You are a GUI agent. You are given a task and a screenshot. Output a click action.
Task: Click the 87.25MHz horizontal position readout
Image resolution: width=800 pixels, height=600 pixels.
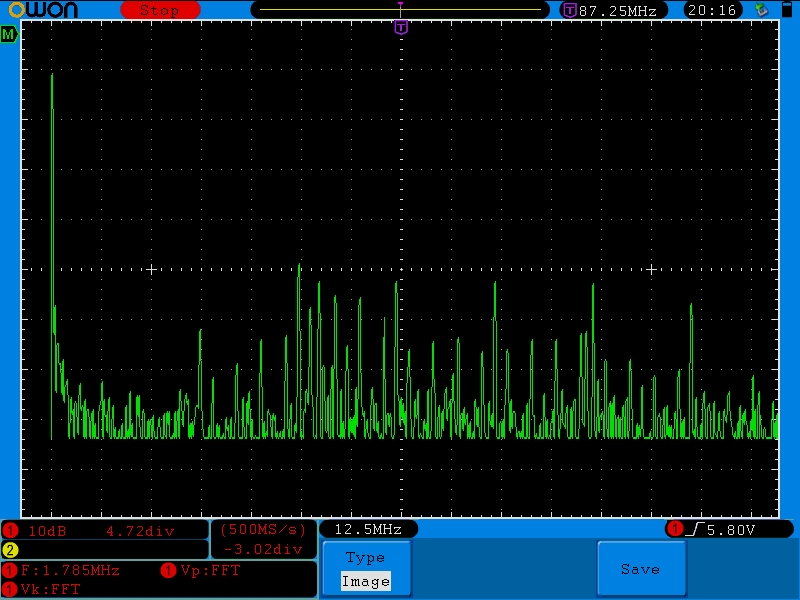coord(617,10)
